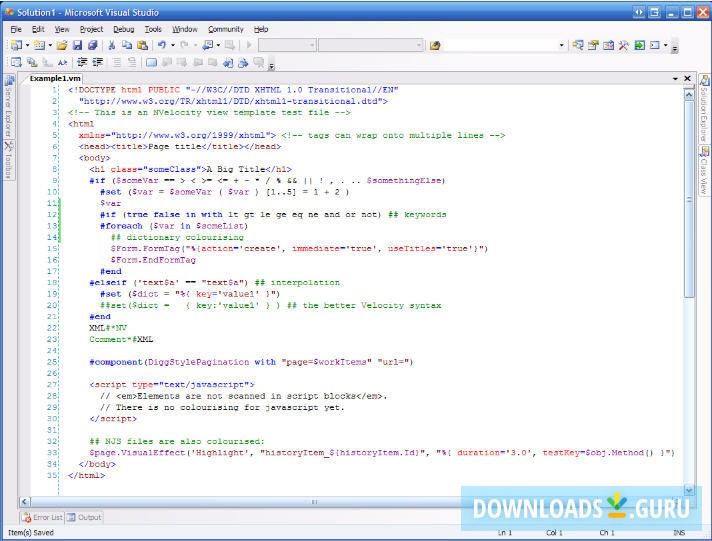712x541 pixels.
Task: Select the Example1.vm document tab
Action: click(x=54, y=78)
